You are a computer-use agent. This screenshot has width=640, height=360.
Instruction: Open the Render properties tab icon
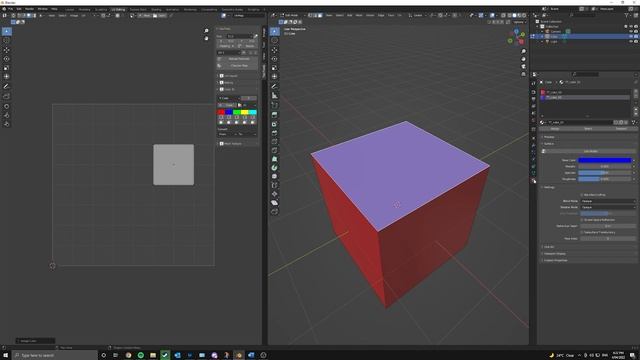533,92
